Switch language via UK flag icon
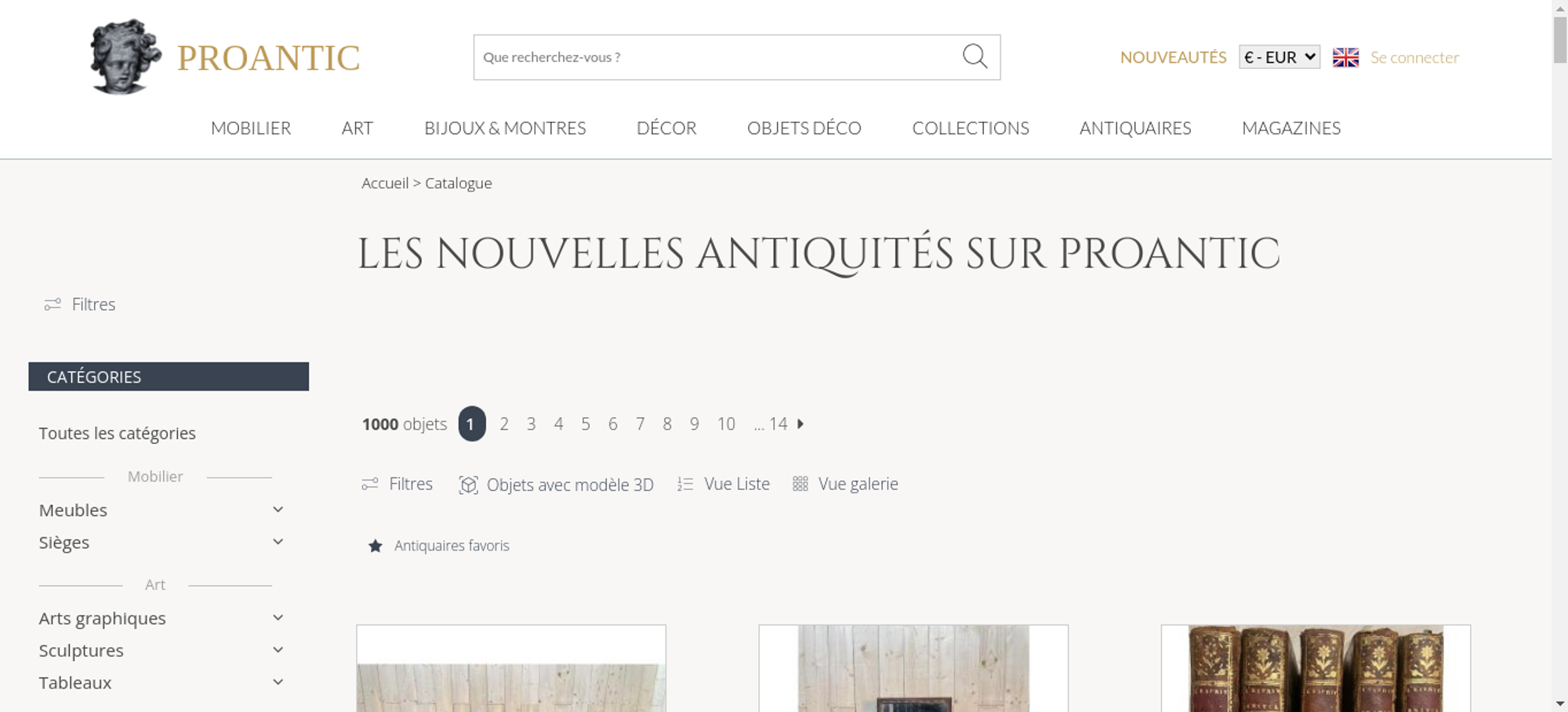The width and height of the screenshot is (1568, 712). point(1345,57)
